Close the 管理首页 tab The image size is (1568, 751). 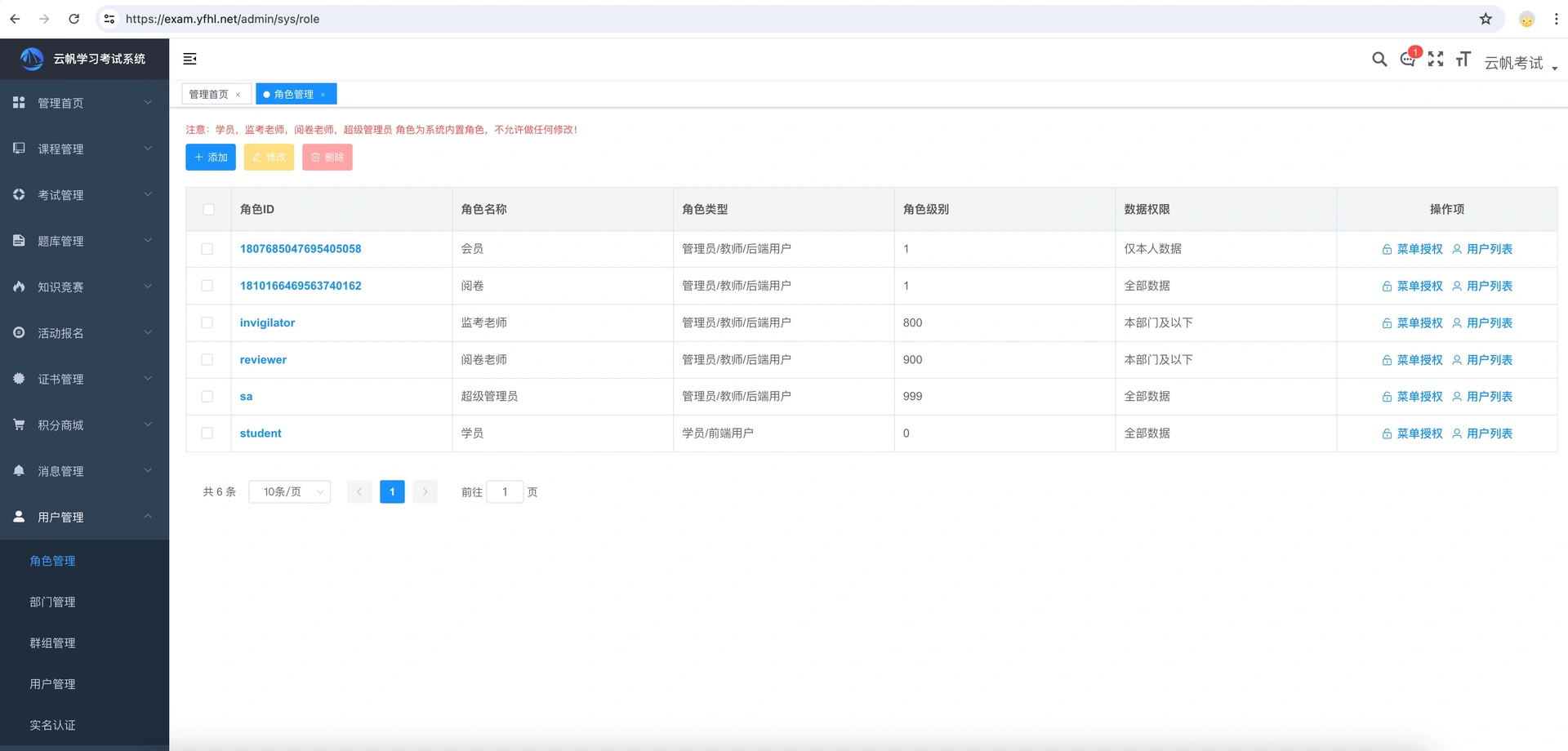238,95
